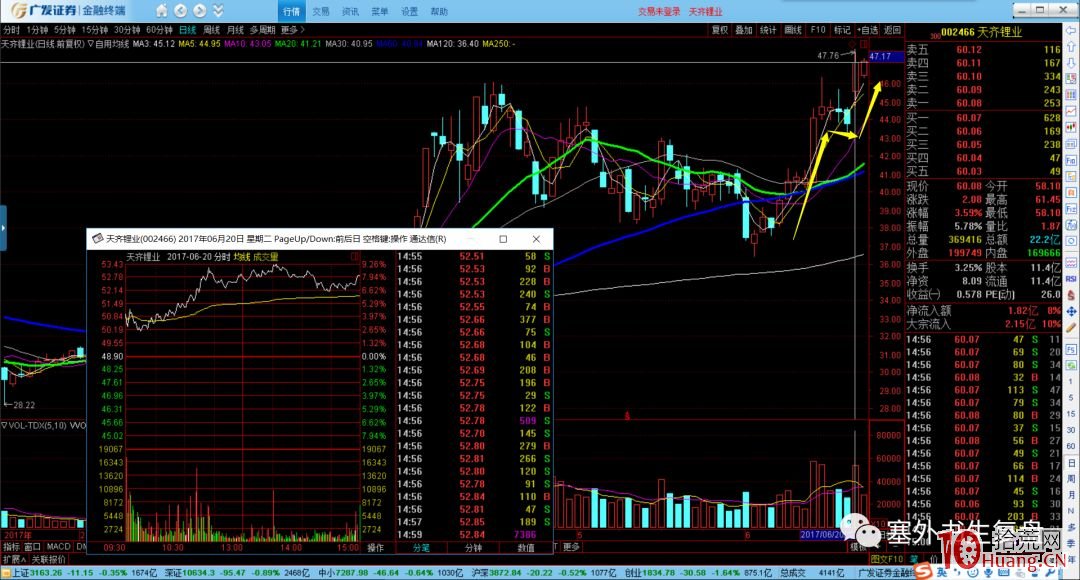
Task: Click the 统计 toolbar button
Action: click(x=768, y=30)
